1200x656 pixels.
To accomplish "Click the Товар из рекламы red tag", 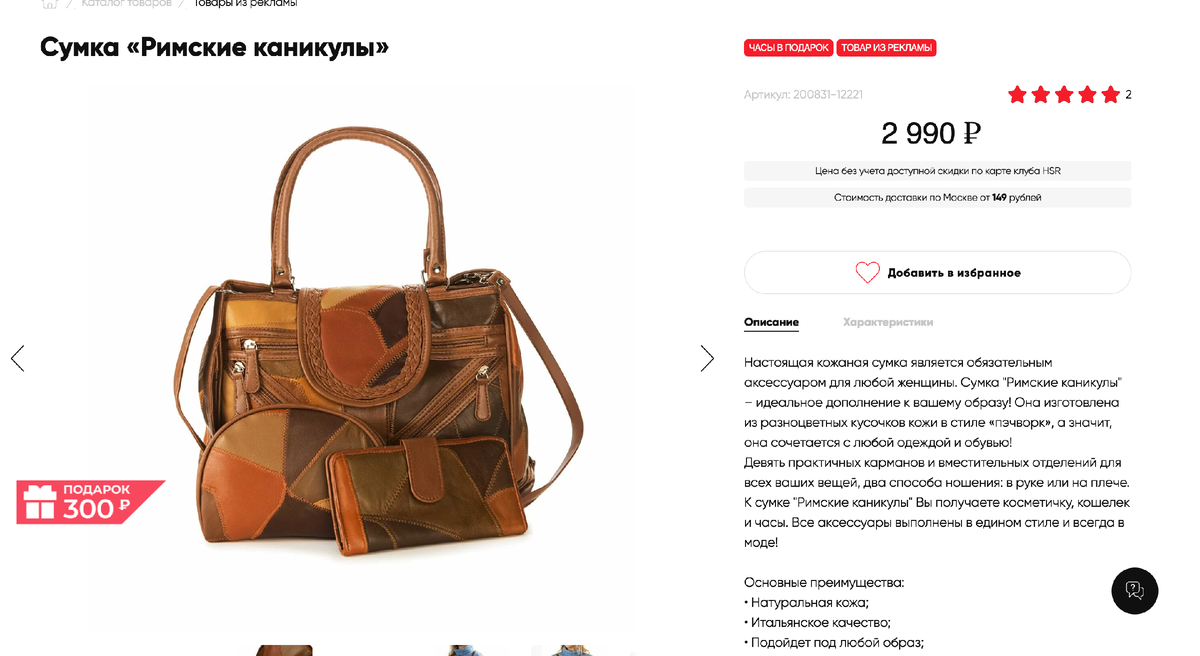I will pyautogui.click(x=887, y=47).
